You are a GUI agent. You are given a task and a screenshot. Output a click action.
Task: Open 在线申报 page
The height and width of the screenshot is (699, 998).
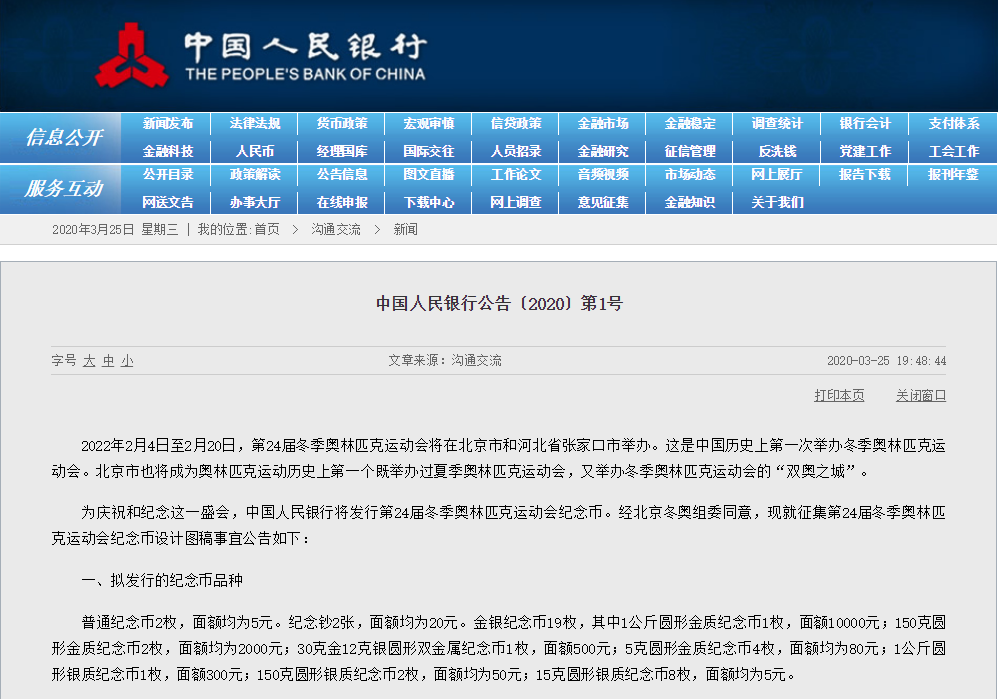tap(342, 202)
